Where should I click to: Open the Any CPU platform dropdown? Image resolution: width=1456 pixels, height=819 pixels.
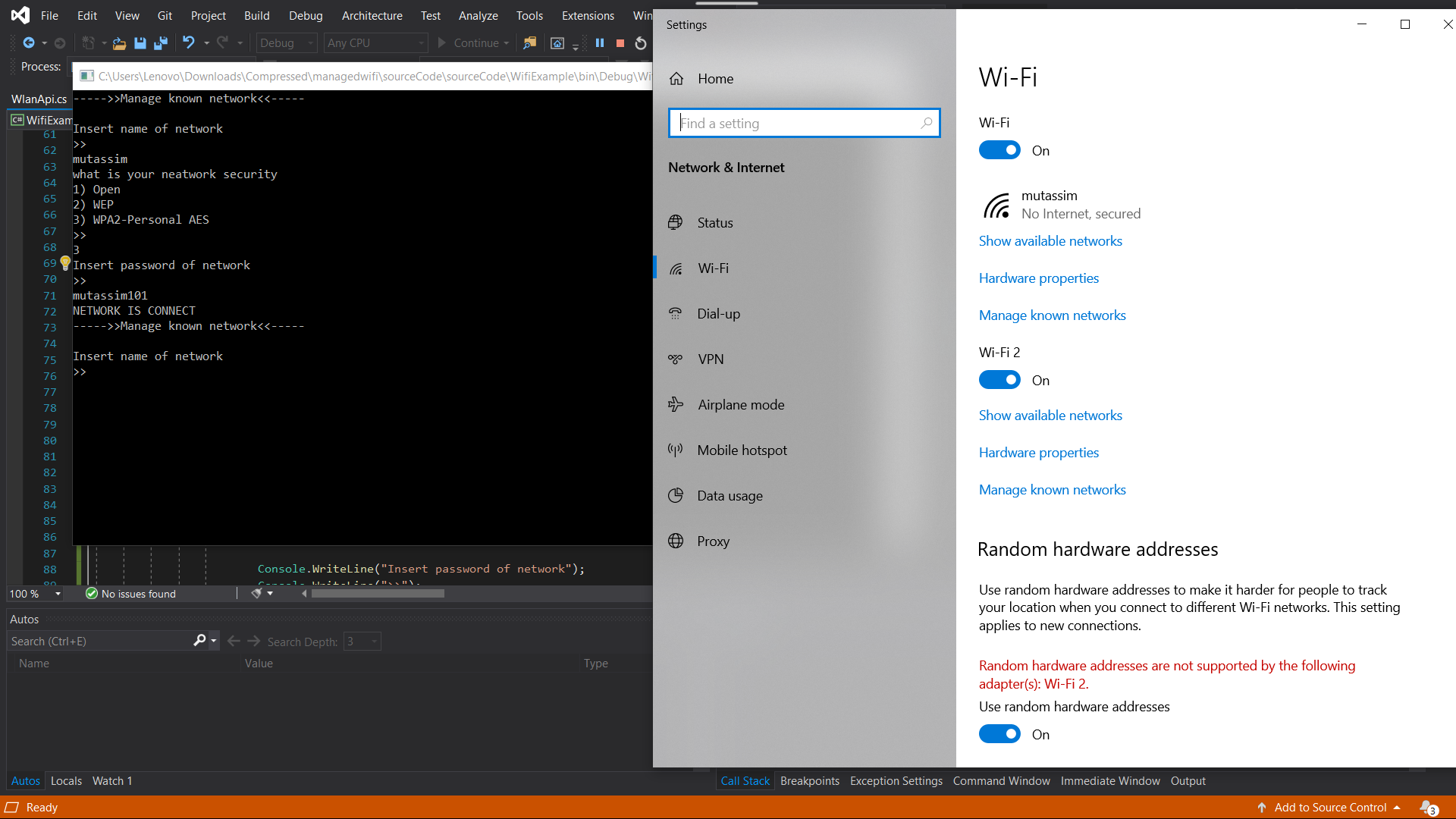375,43
